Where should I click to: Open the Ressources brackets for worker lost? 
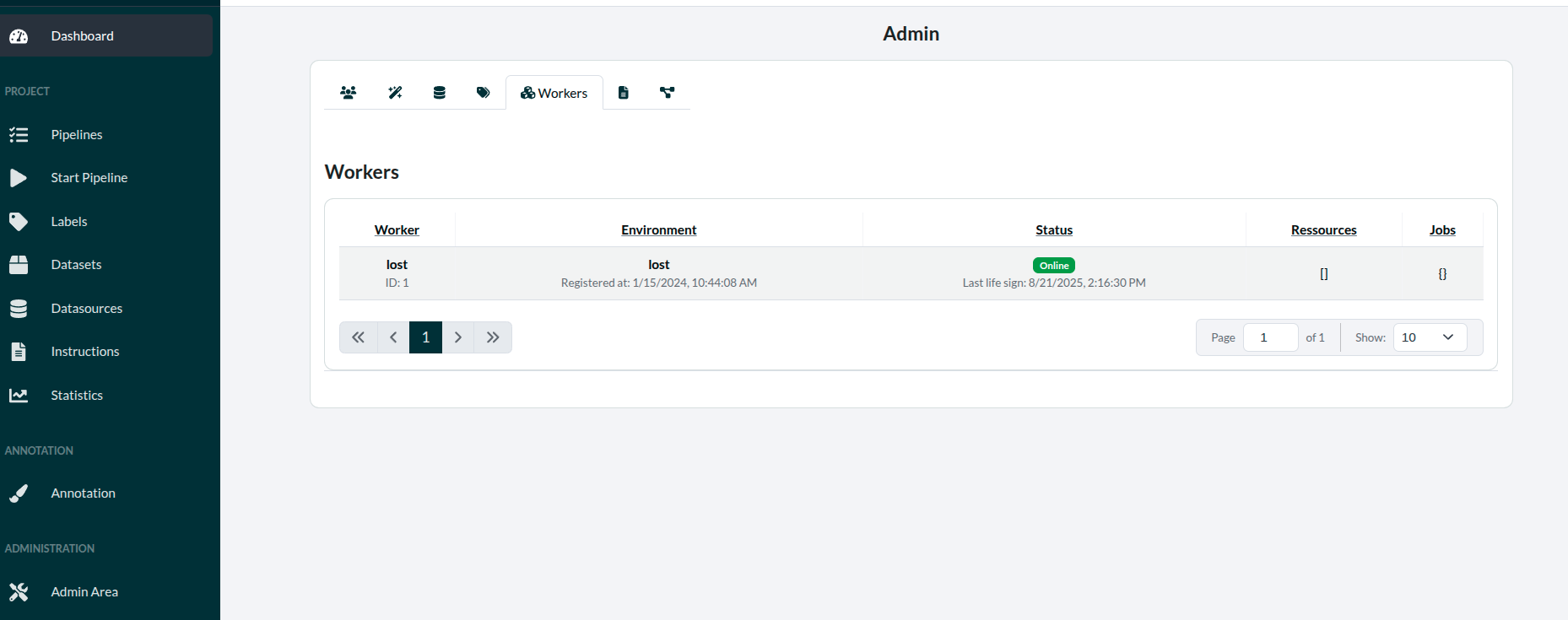(1323, 274)
